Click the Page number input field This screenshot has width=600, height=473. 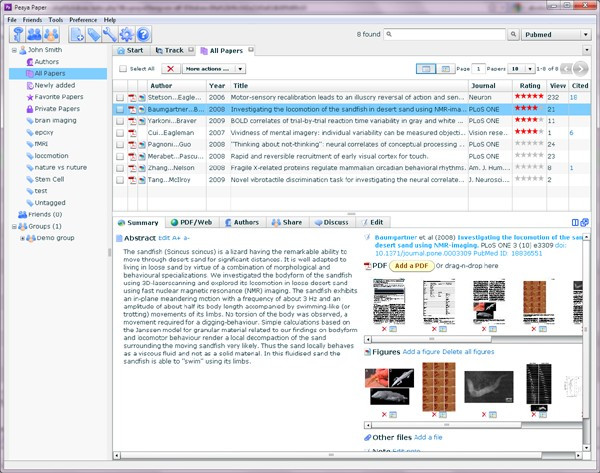(478, 69)
